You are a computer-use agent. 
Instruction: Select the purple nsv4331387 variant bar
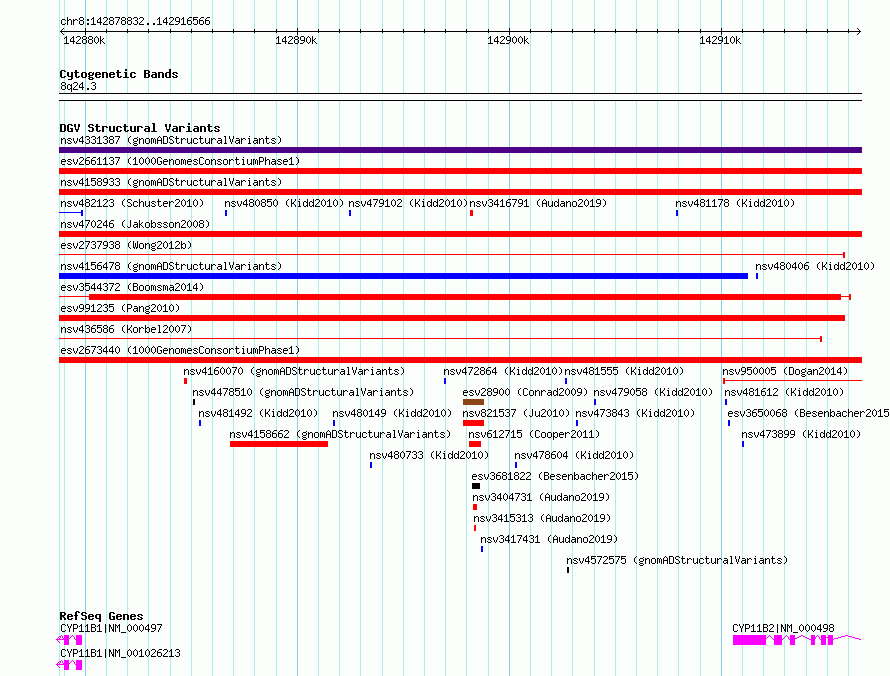click(x=460, y=150)
